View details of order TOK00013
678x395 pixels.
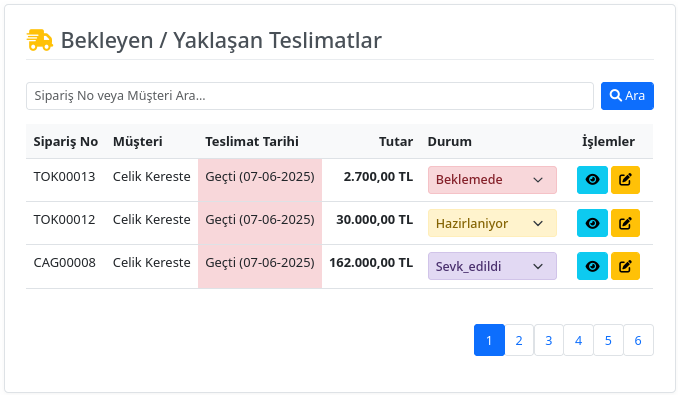(x=592, y=180)
